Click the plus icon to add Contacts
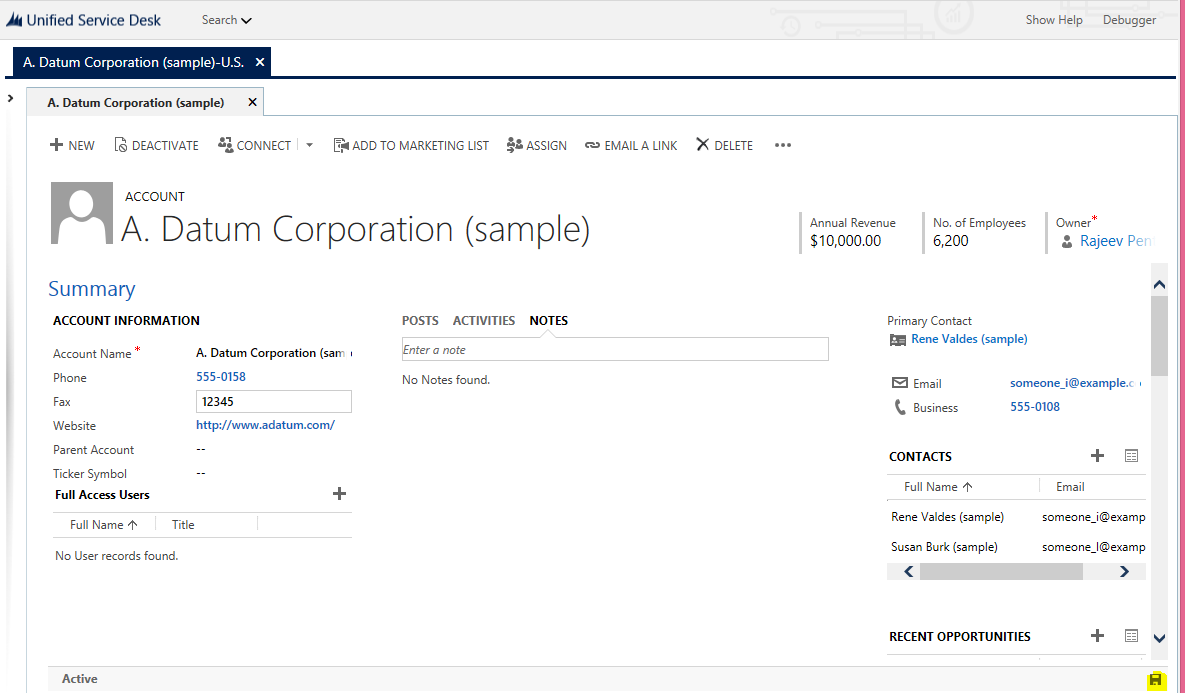 1097,456
